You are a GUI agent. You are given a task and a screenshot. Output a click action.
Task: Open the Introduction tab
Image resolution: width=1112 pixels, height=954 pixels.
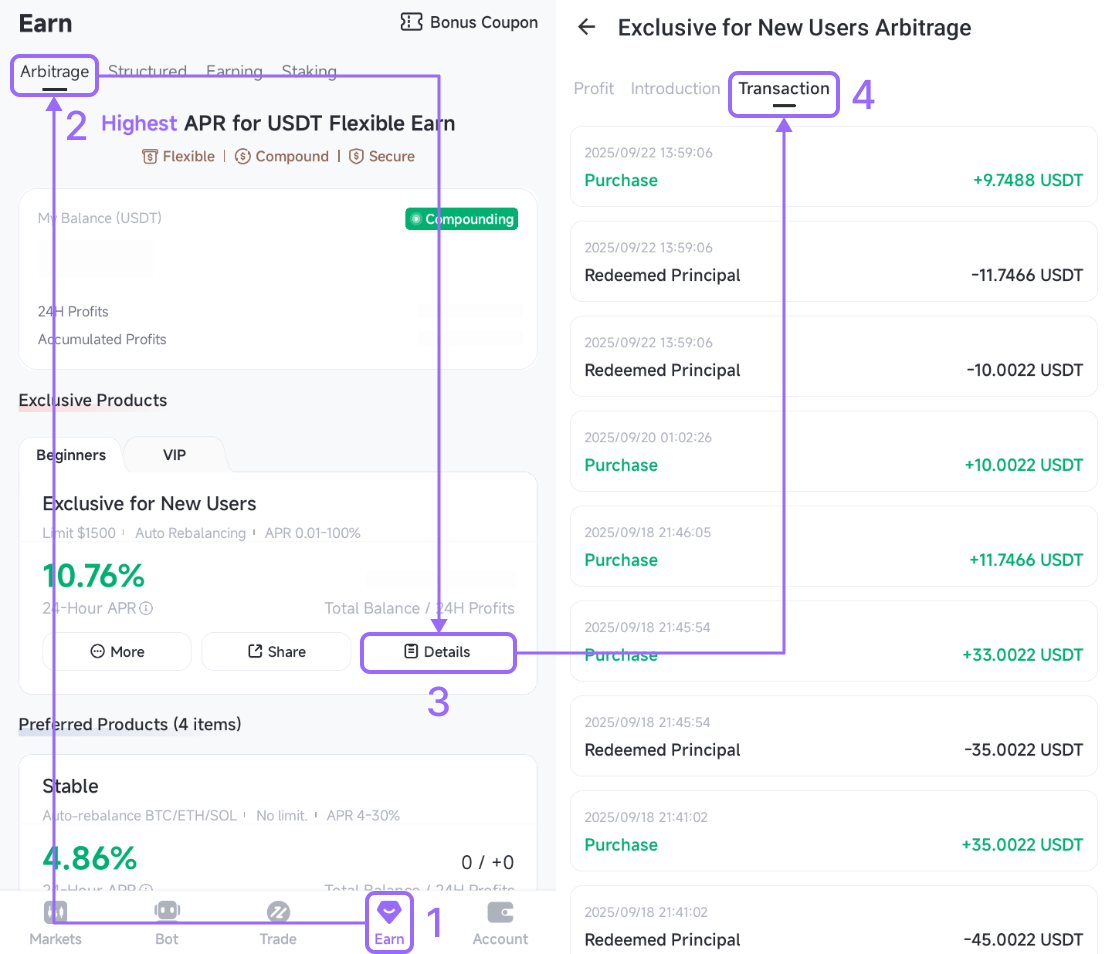click(675, 89)
